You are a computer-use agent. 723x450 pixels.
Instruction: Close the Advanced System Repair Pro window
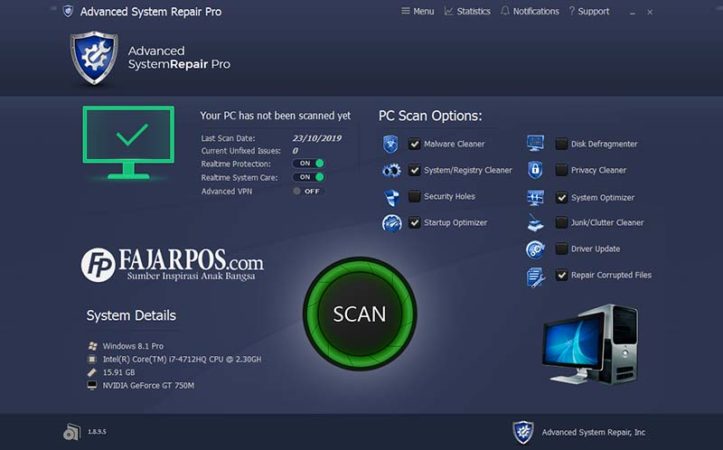[x=650, y=12]
